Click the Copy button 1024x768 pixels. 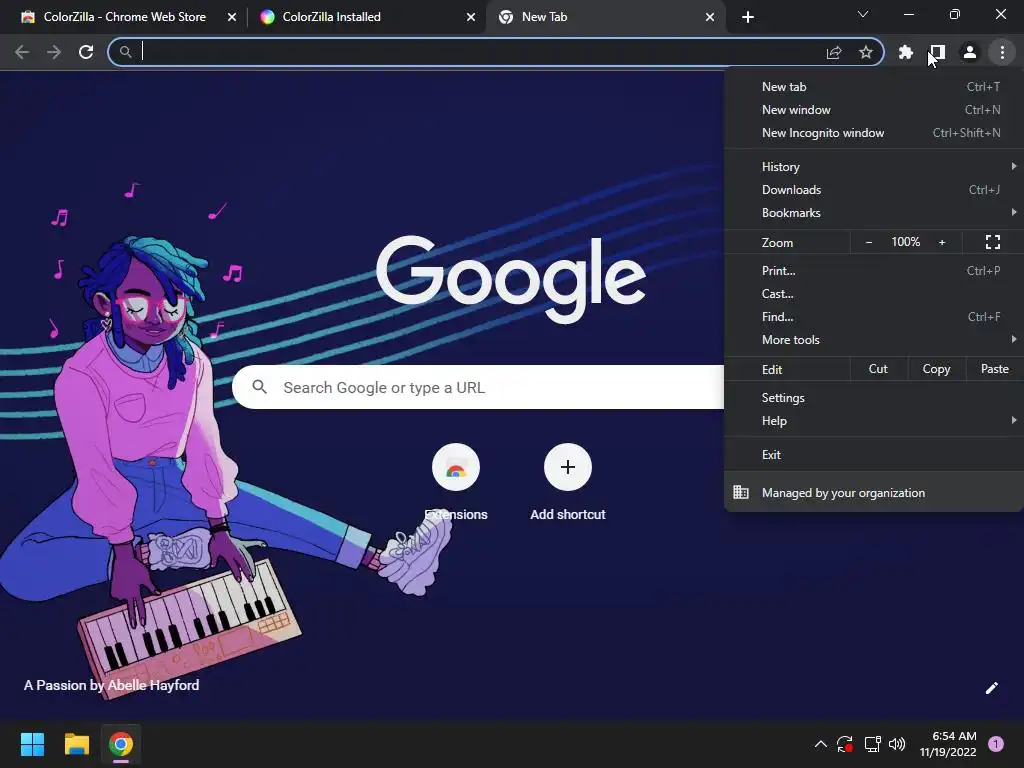point(936,369)
